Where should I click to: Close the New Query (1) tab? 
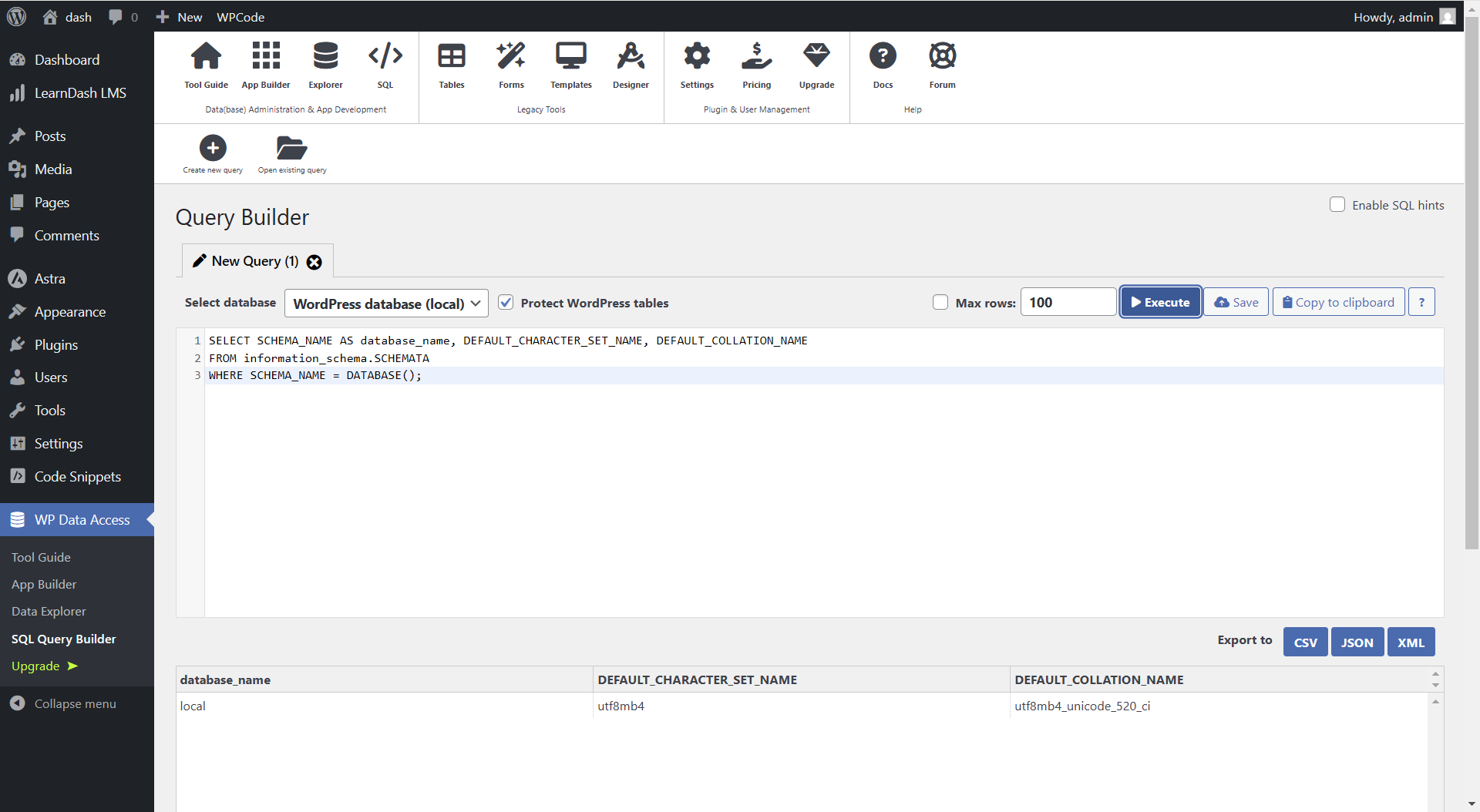pos(314,262)
